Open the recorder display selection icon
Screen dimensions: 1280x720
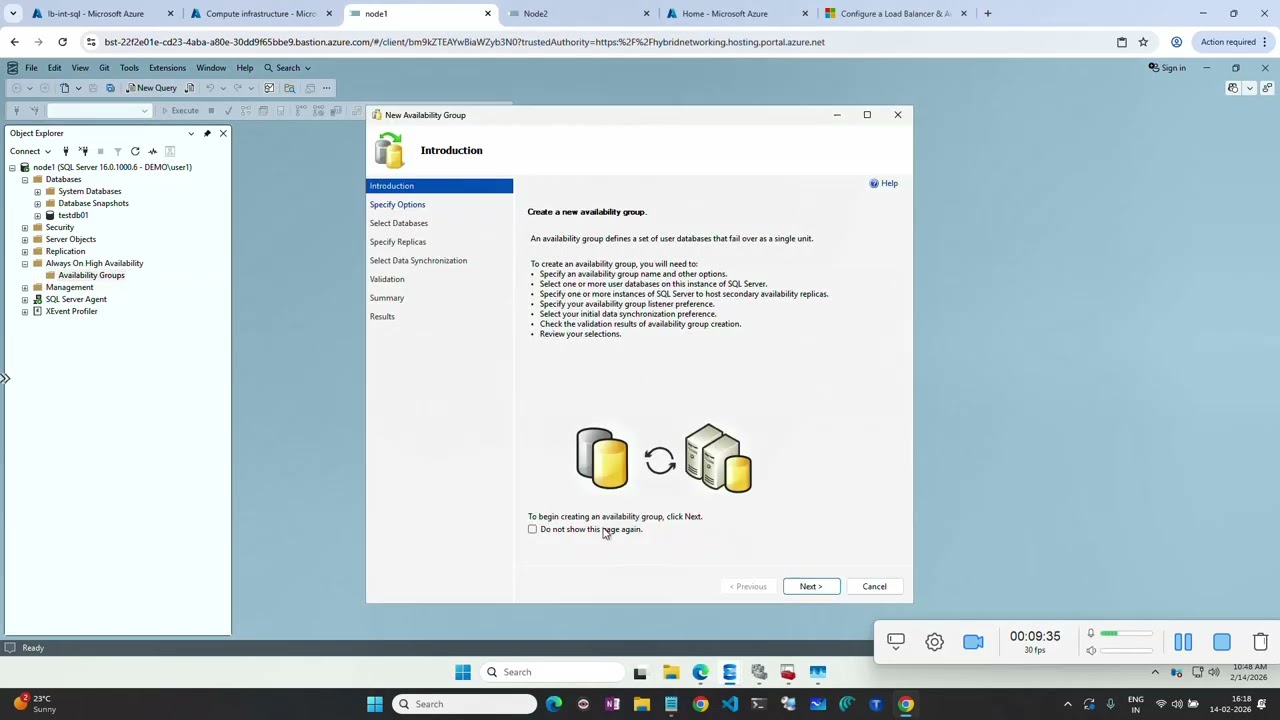click(x=896, y=642)
